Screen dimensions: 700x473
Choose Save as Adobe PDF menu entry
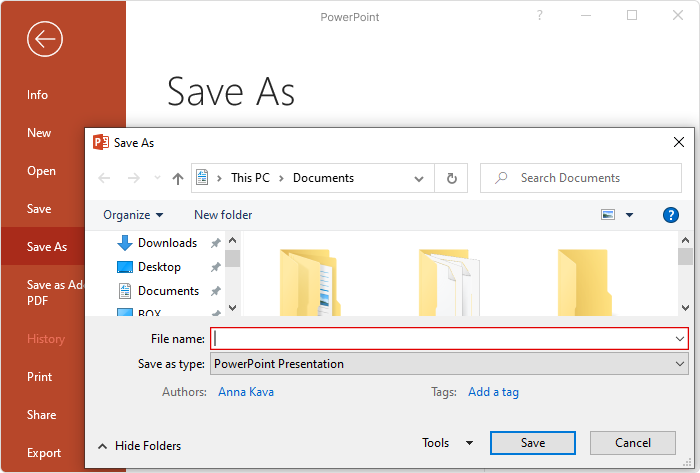(x=55, y=293)
